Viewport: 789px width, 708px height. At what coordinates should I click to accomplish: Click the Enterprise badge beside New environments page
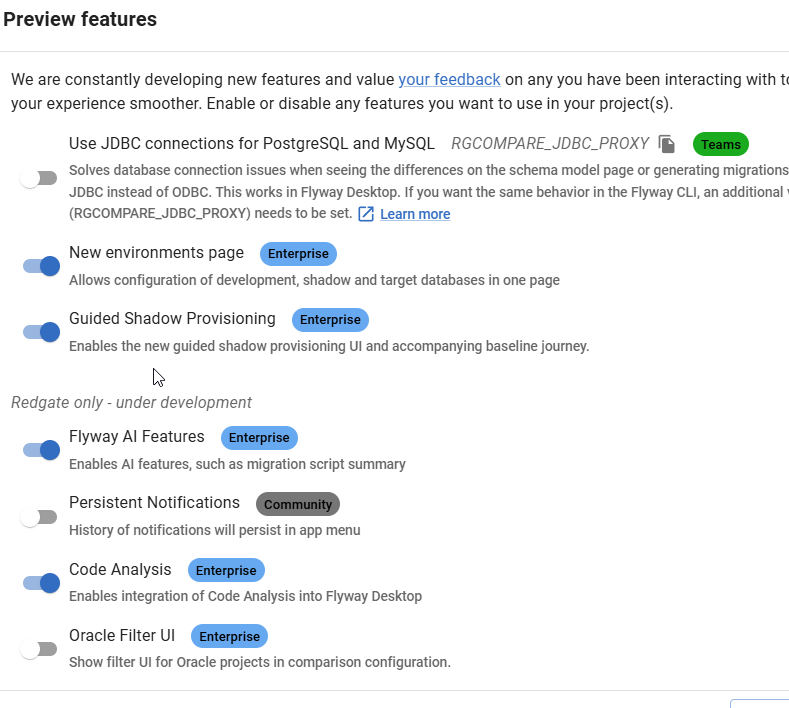(298, 254)
